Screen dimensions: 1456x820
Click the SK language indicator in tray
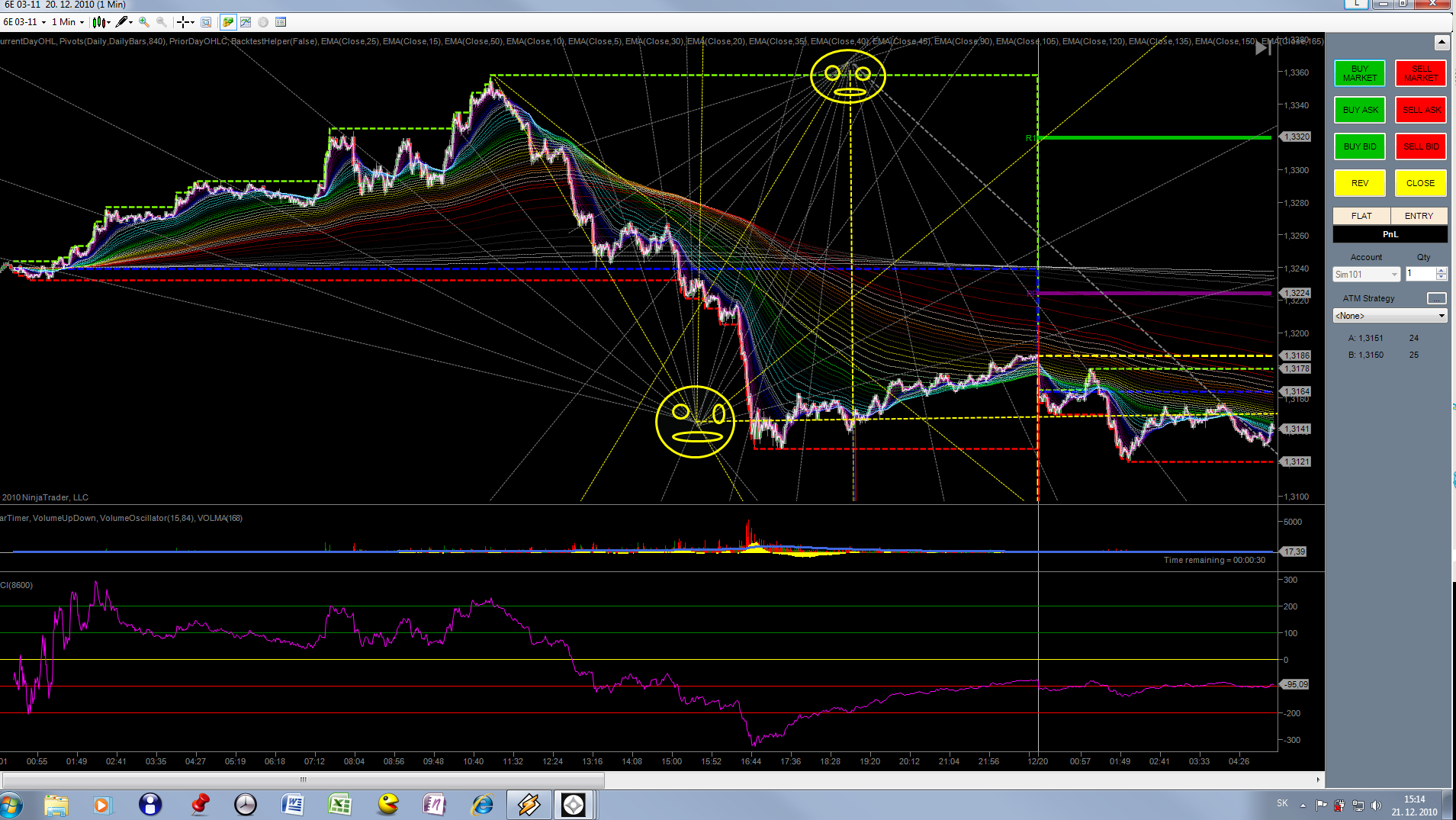pos(1282,804)
